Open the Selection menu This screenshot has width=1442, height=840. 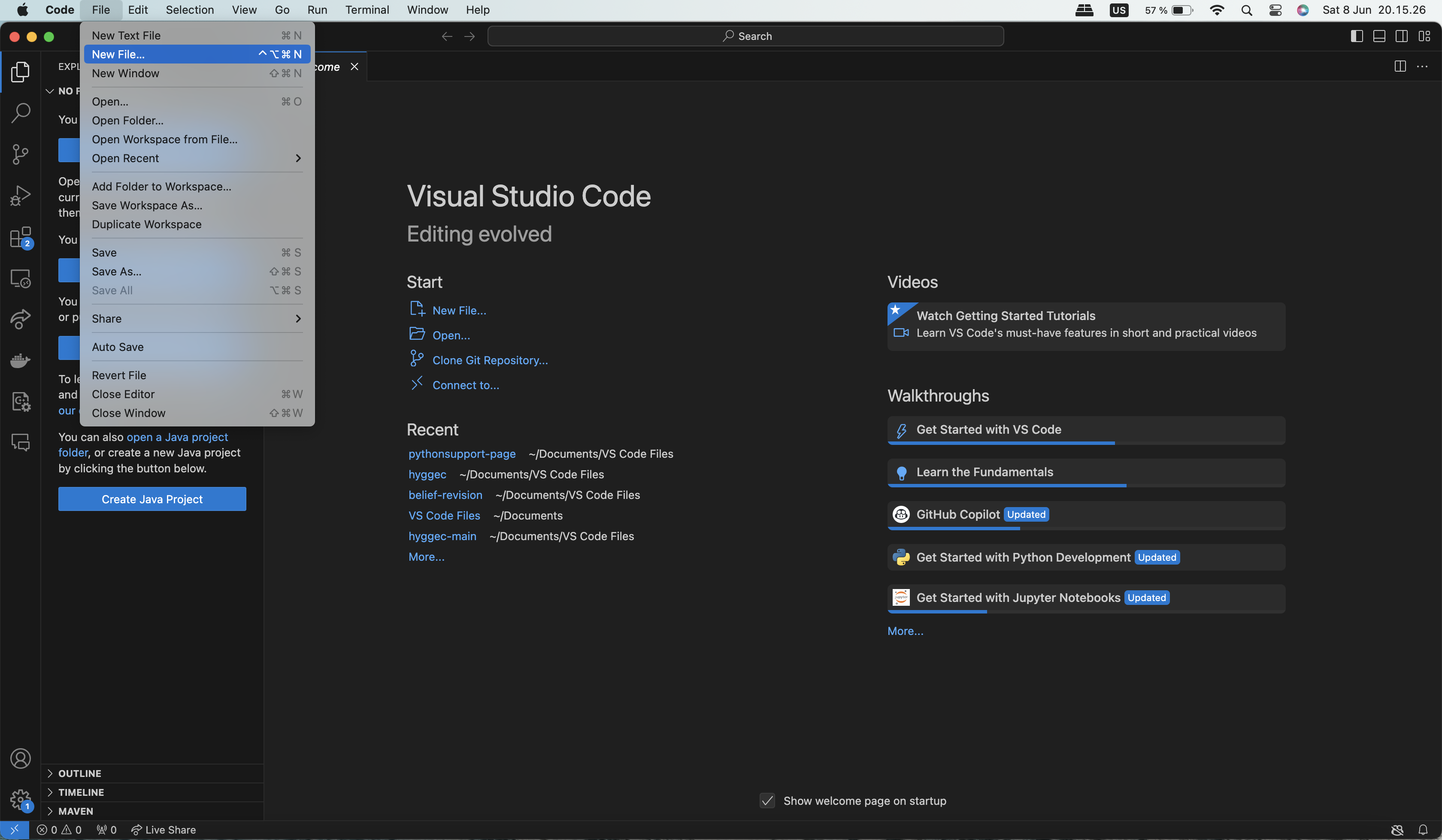click(189, 10)
